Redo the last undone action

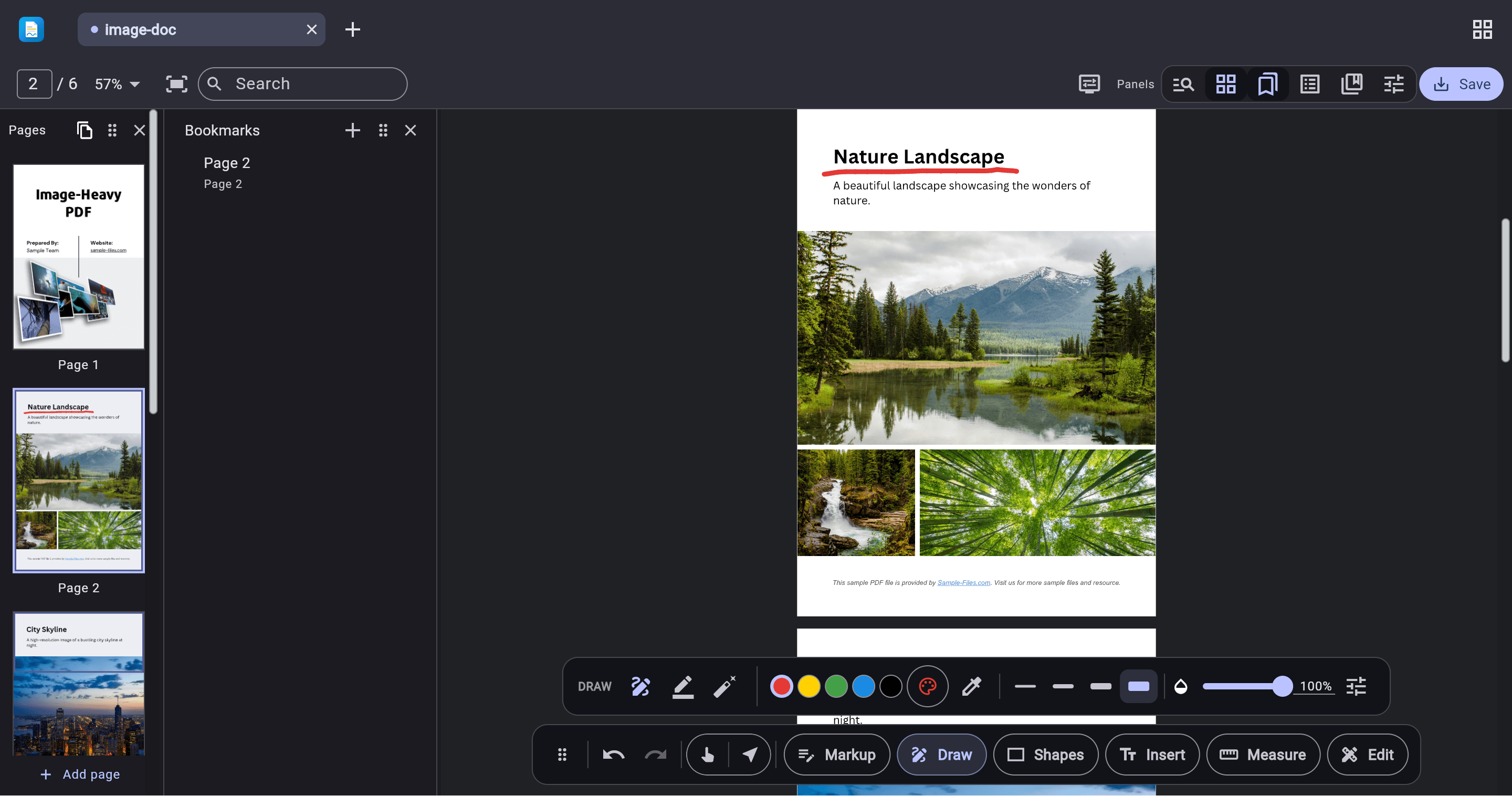click(x=655, y=755)
